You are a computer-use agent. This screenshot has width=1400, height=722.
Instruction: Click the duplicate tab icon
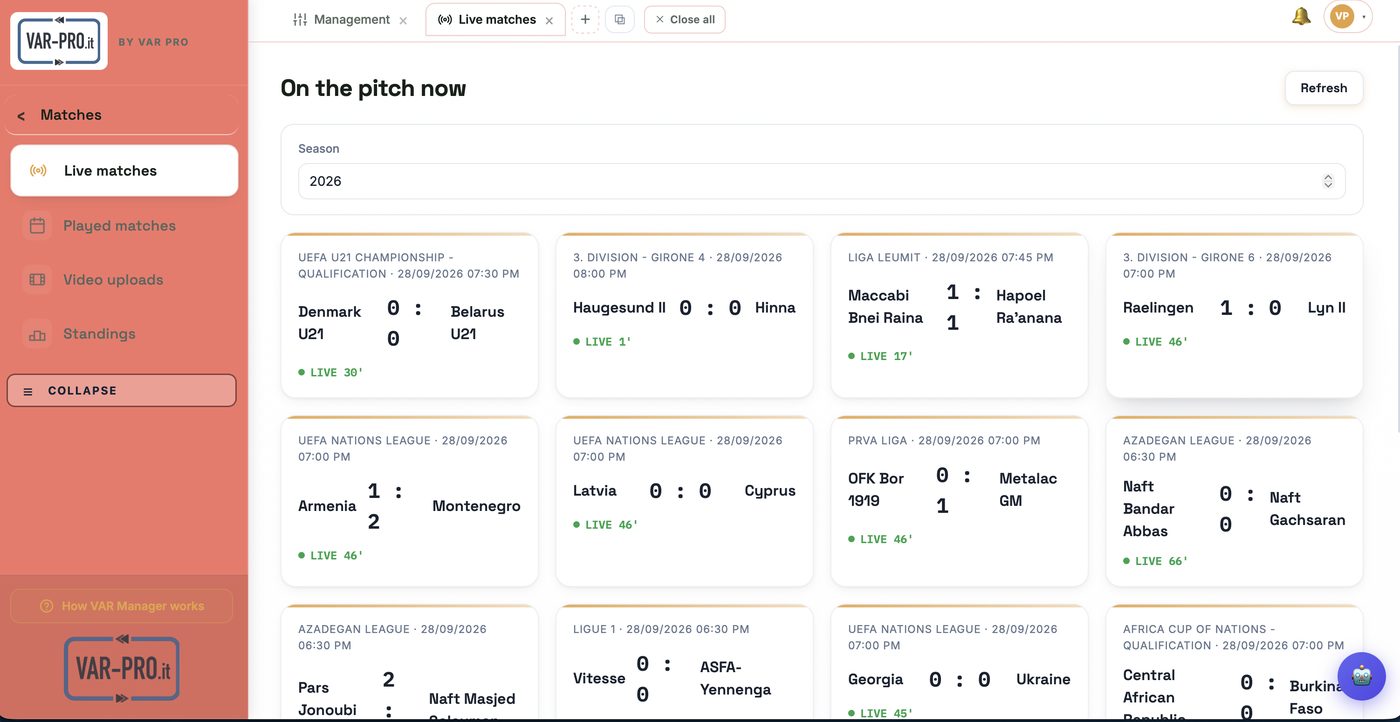pos(620,19)
